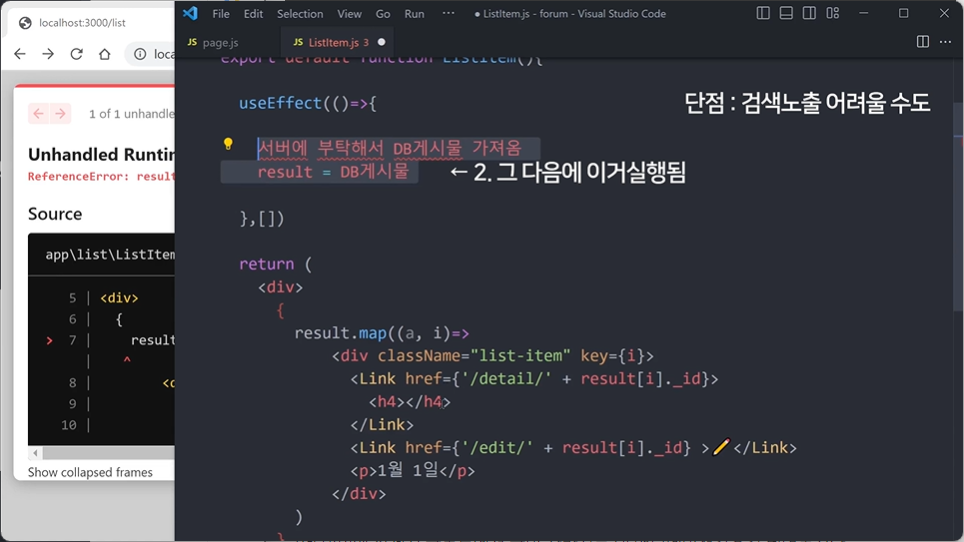The image size is (964, 542).
Task: Click the '1월 1일' paragraph line
Action: [413, 471]
